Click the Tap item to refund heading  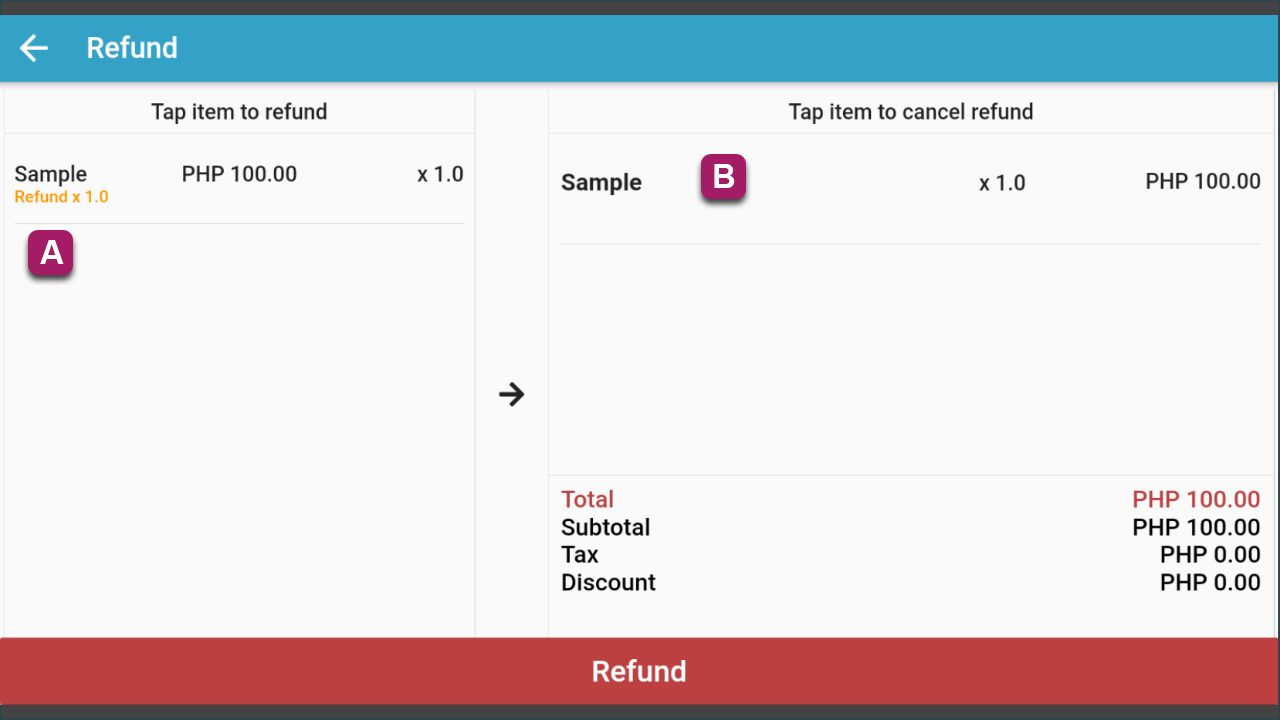pyautogui.click(x=239, y=112)
